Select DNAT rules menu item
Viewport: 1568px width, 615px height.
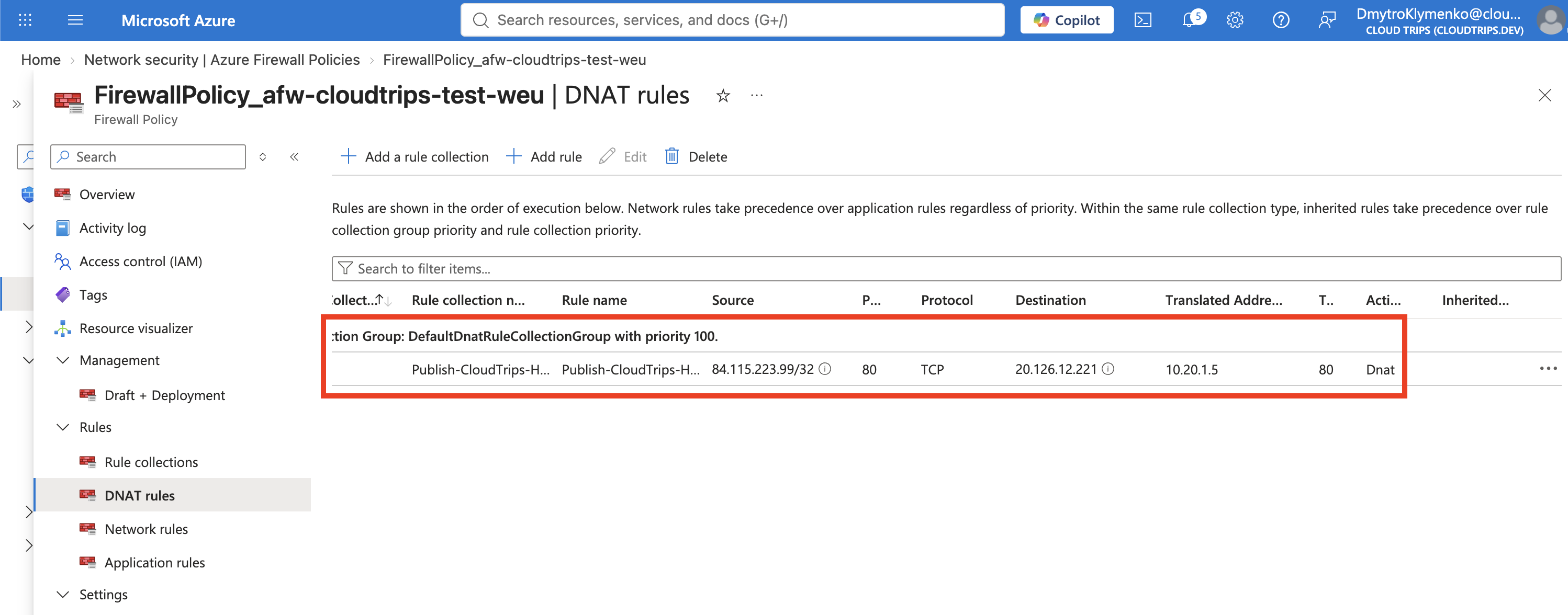click(x=173, y=495)
